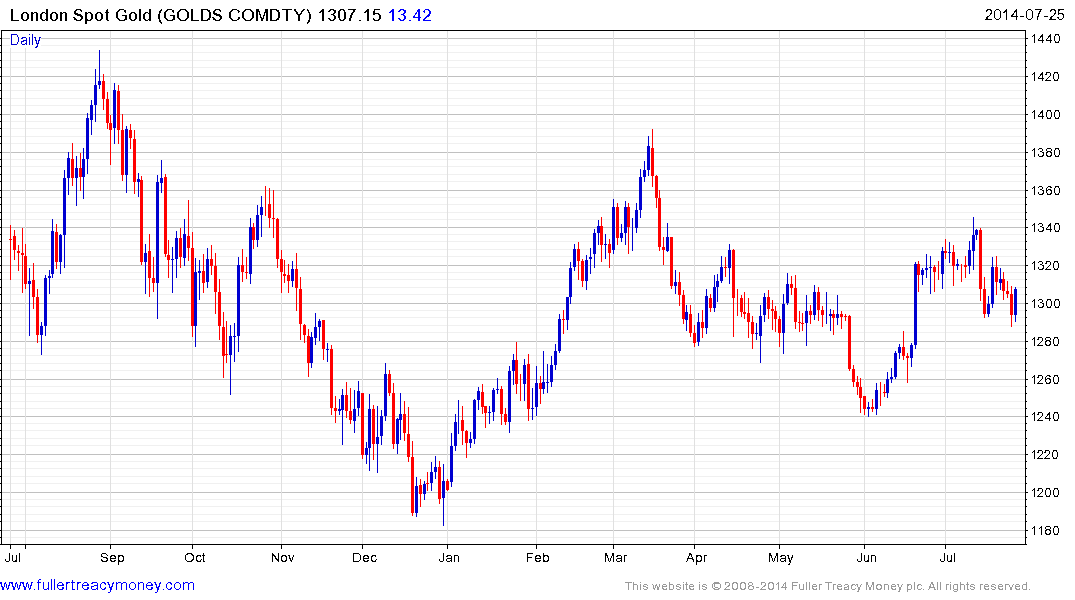The height and width of the screenshot is (600, 1075).
Task: Click the 1280 price axis label
Action: coord(1046,341)
